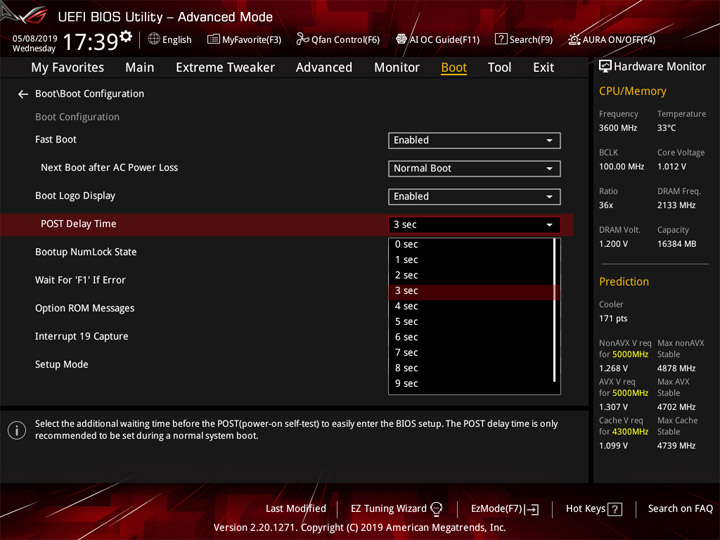Screen dimensions: 720x540
Task: Click the 16384 MB capacity value
Action: pyautogui.click(x=676, y=244)
